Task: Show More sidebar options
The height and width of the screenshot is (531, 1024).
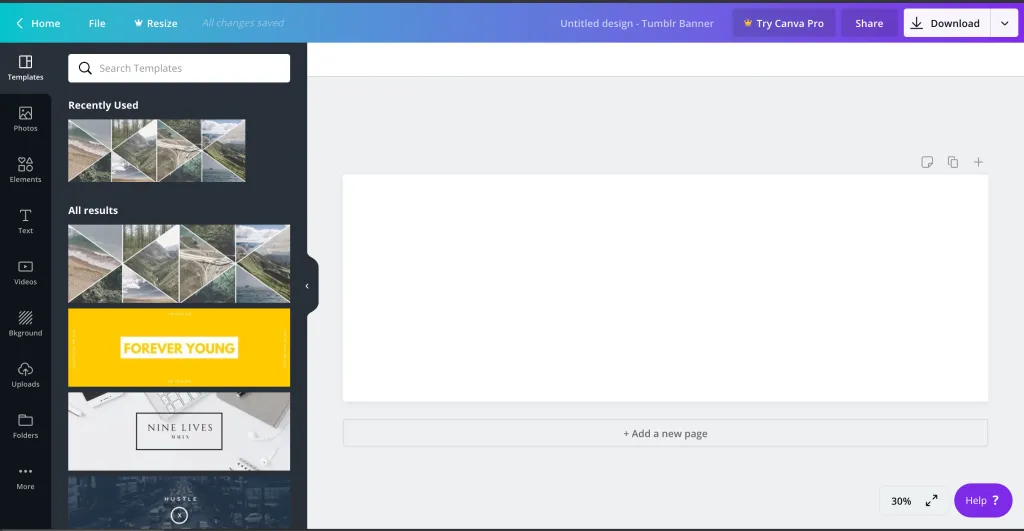Action: [25, 477]
